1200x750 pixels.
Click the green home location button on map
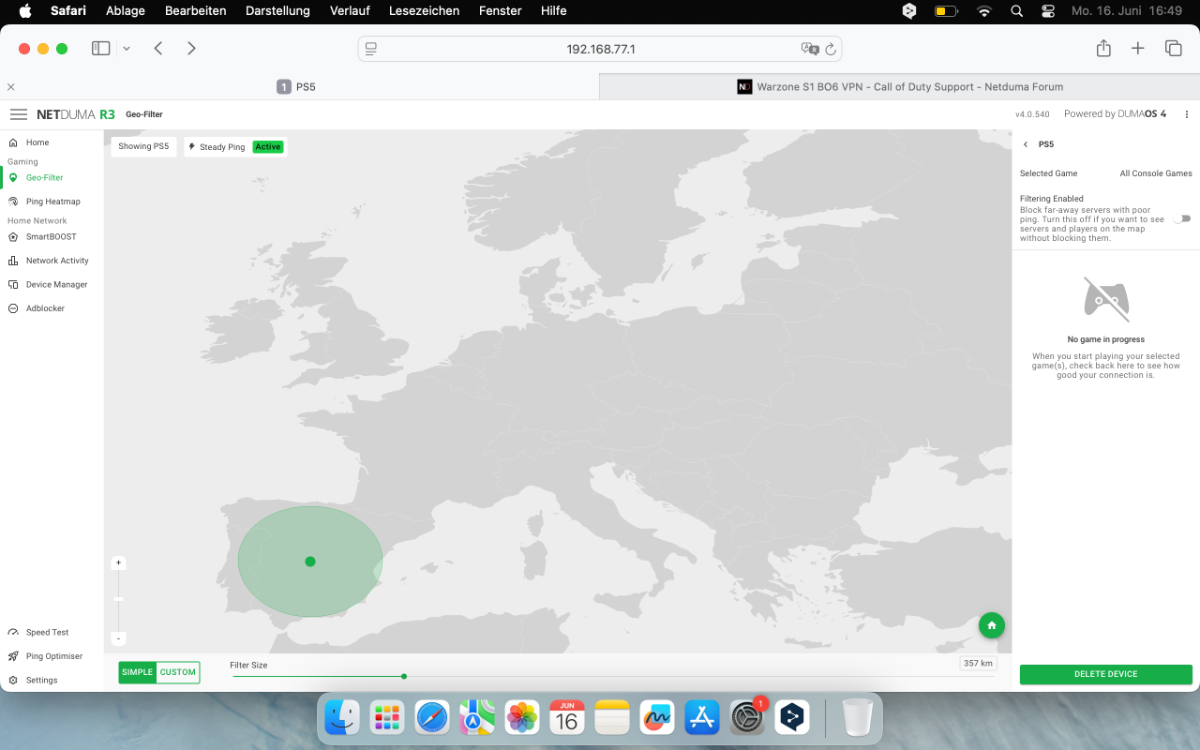click(x=992, y=625)
